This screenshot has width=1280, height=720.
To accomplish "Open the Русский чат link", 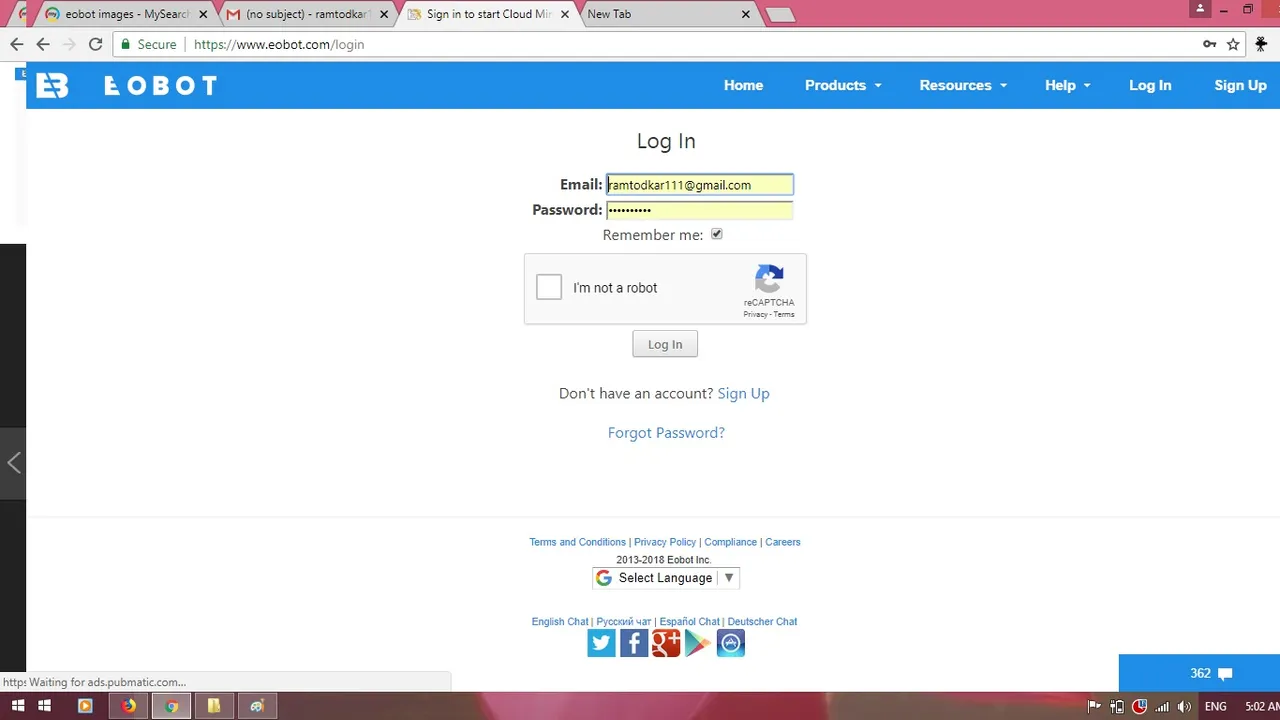I will coord(624,621).
